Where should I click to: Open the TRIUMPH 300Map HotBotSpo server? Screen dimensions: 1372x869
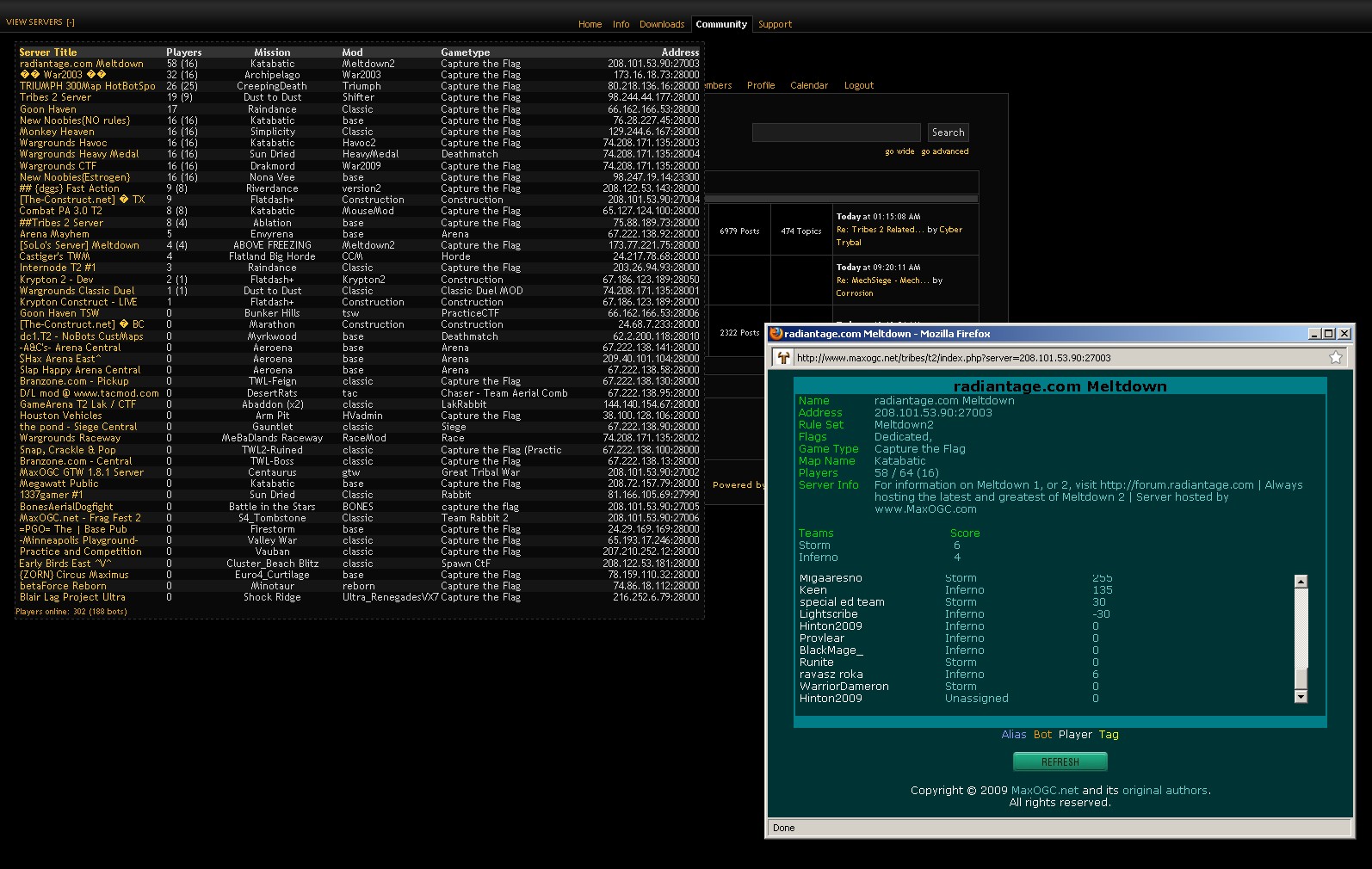tap(88, 86)
